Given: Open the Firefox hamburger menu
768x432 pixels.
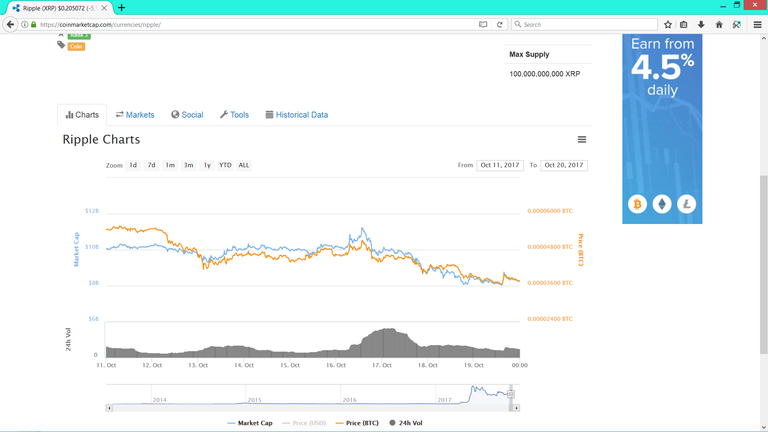Looking at the screenshot, I should (757, 24).
